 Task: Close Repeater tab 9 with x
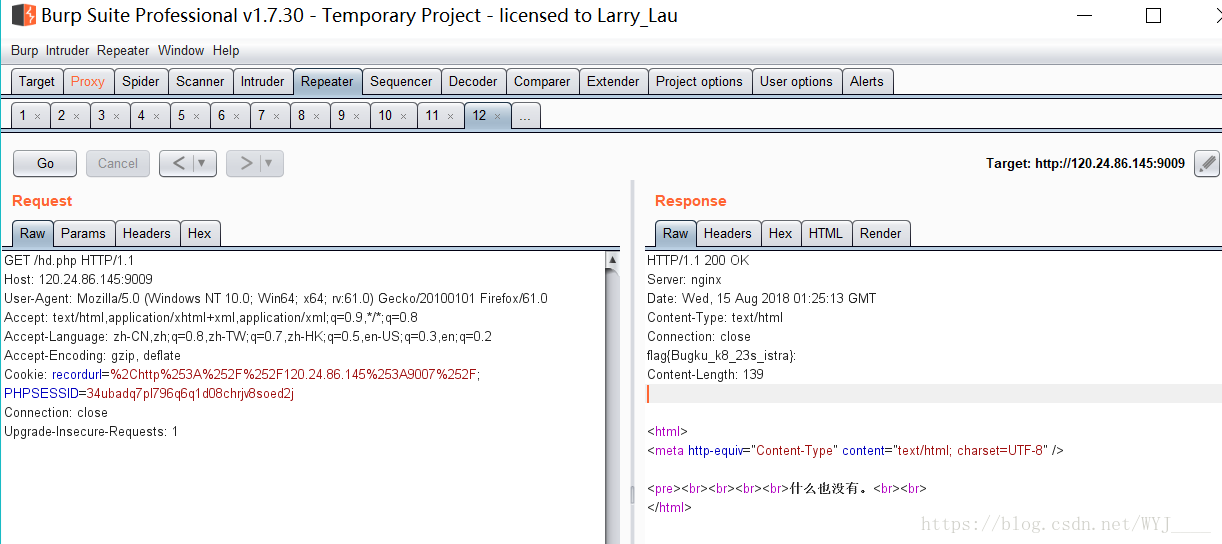point(356,116)
